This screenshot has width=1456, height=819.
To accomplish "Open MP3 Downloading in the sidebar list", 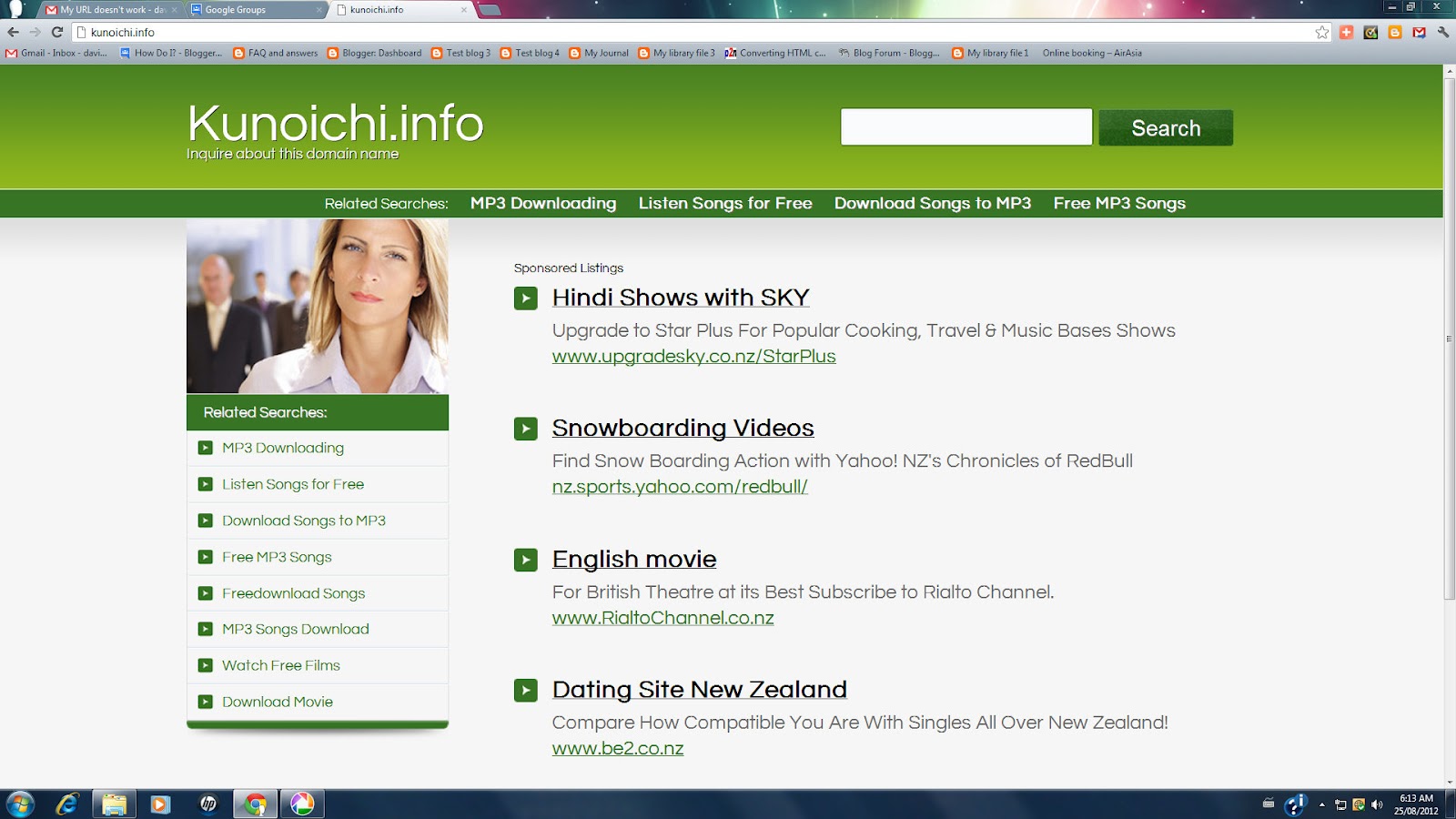I will coord(283,448).
